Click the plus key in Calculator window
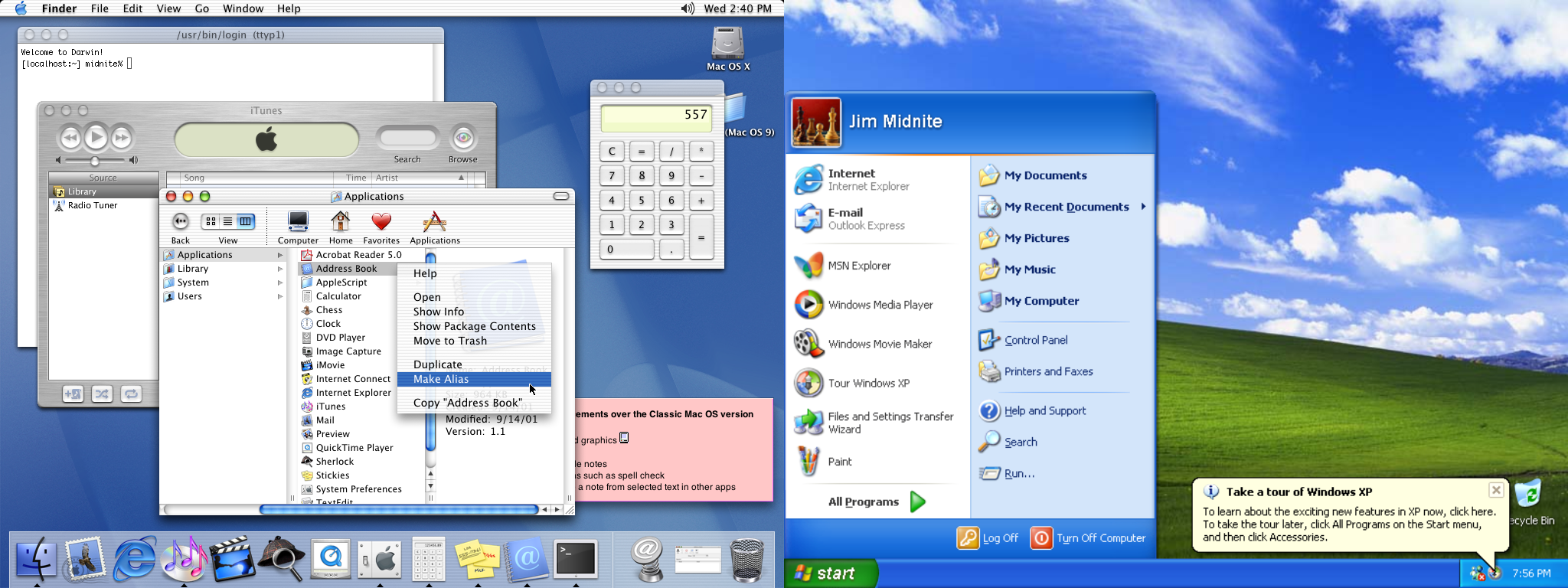 [x=701, y=201]
